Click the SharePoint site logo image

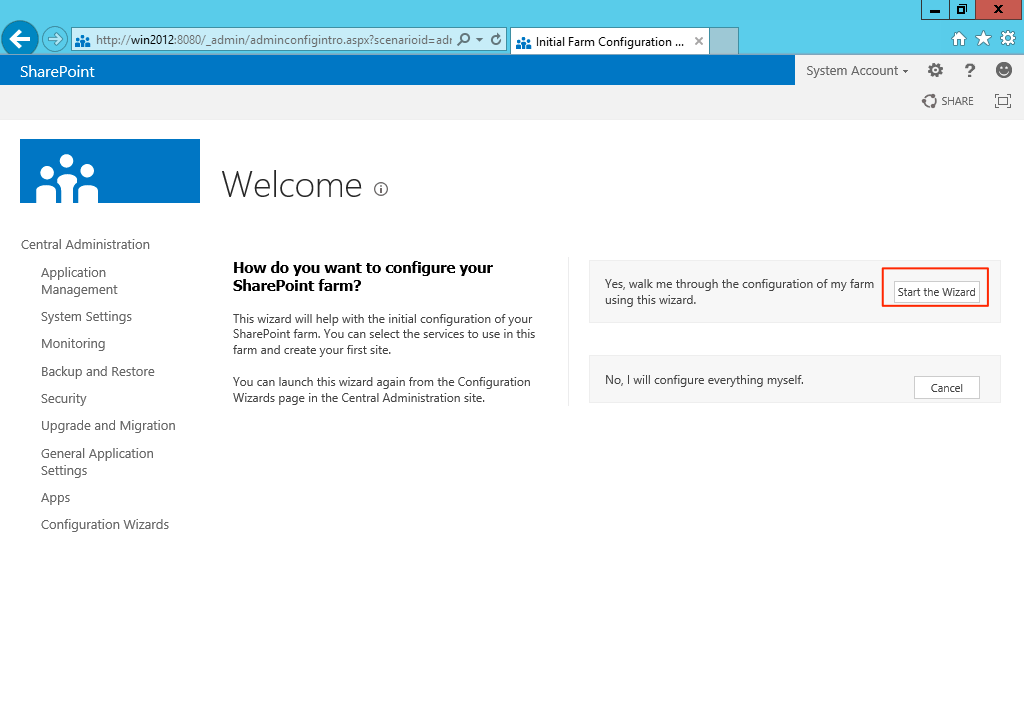coord(110,171)
